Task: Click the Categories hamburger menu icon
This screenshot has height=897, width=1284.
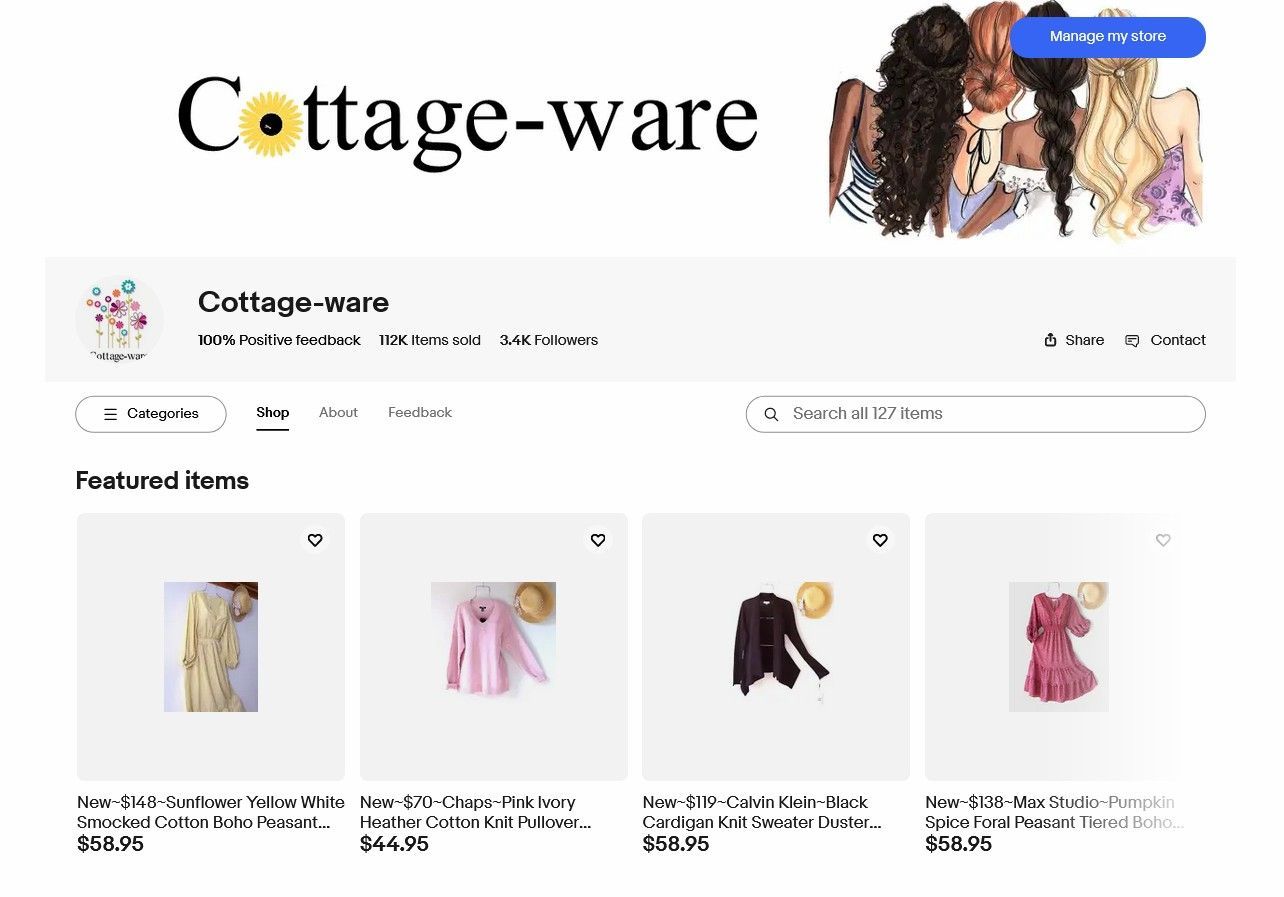Action: click(111, 414)
